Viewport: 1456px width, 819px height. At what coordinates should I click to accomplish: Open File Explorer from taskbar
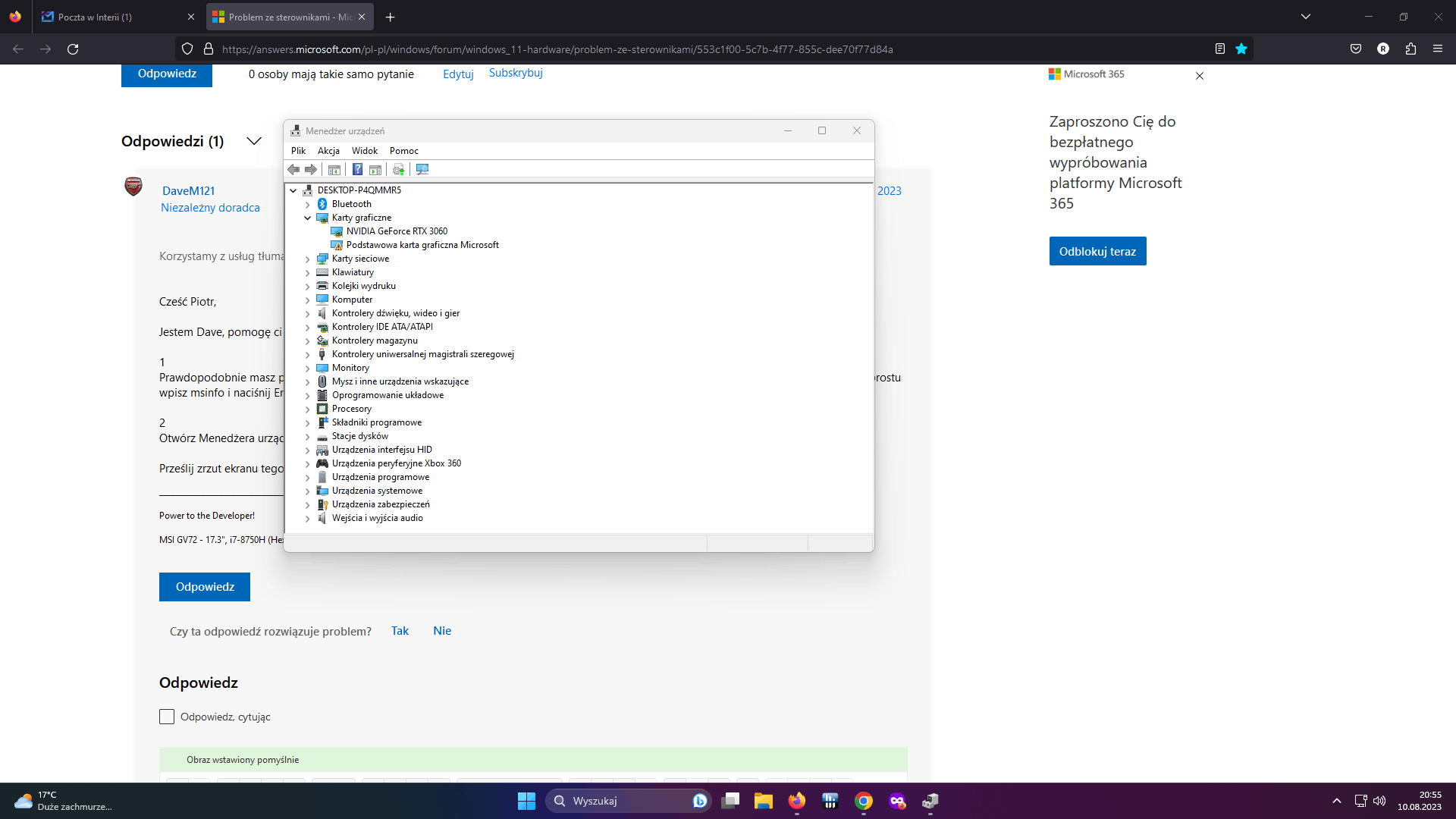(763, 801)
